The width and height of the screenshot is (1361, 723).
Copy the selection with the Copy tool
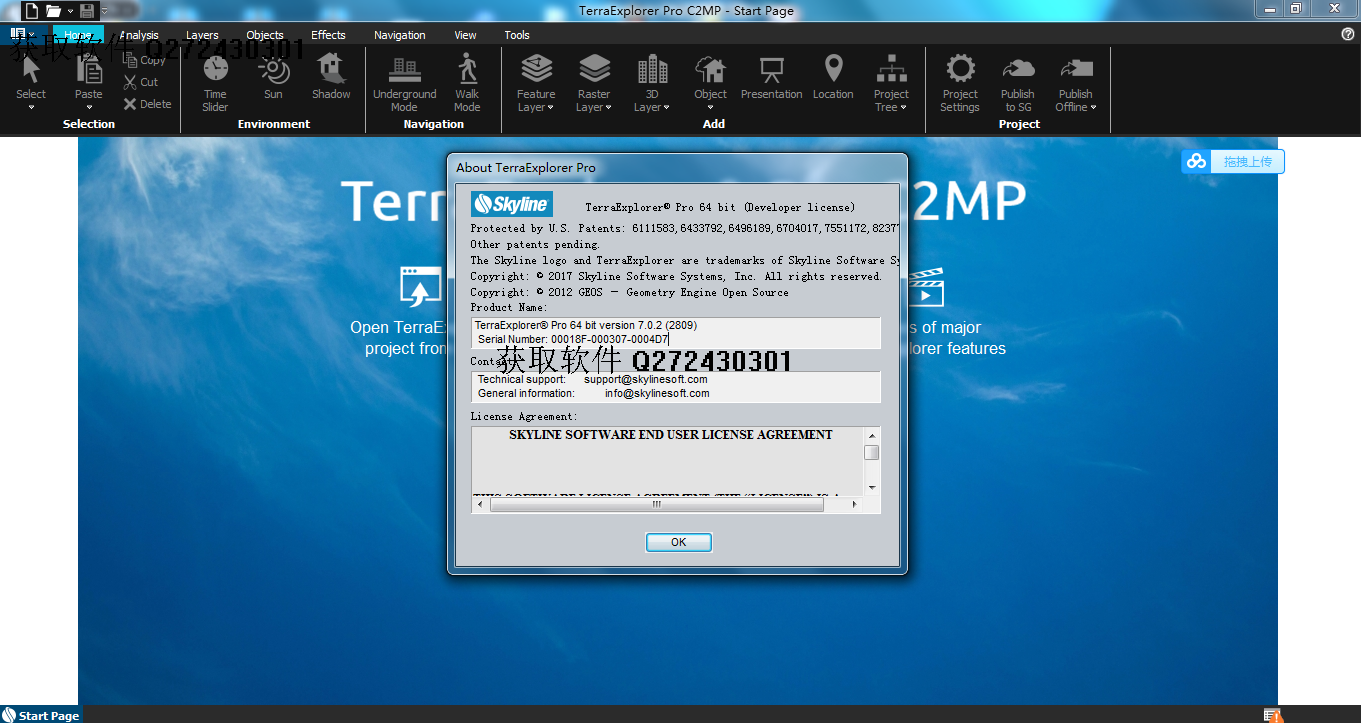coord(144,60)
